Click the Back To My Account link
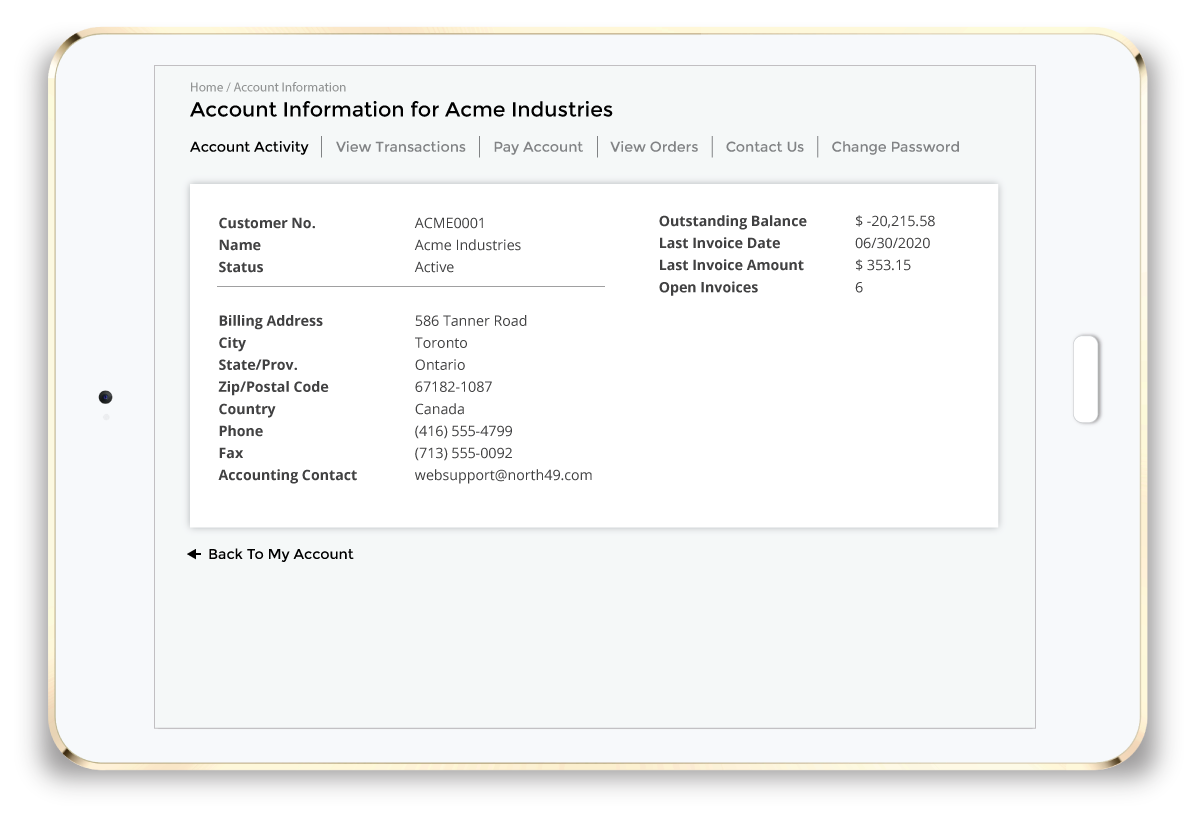Screen dimensions: 1200x821 tap(281, 554)
